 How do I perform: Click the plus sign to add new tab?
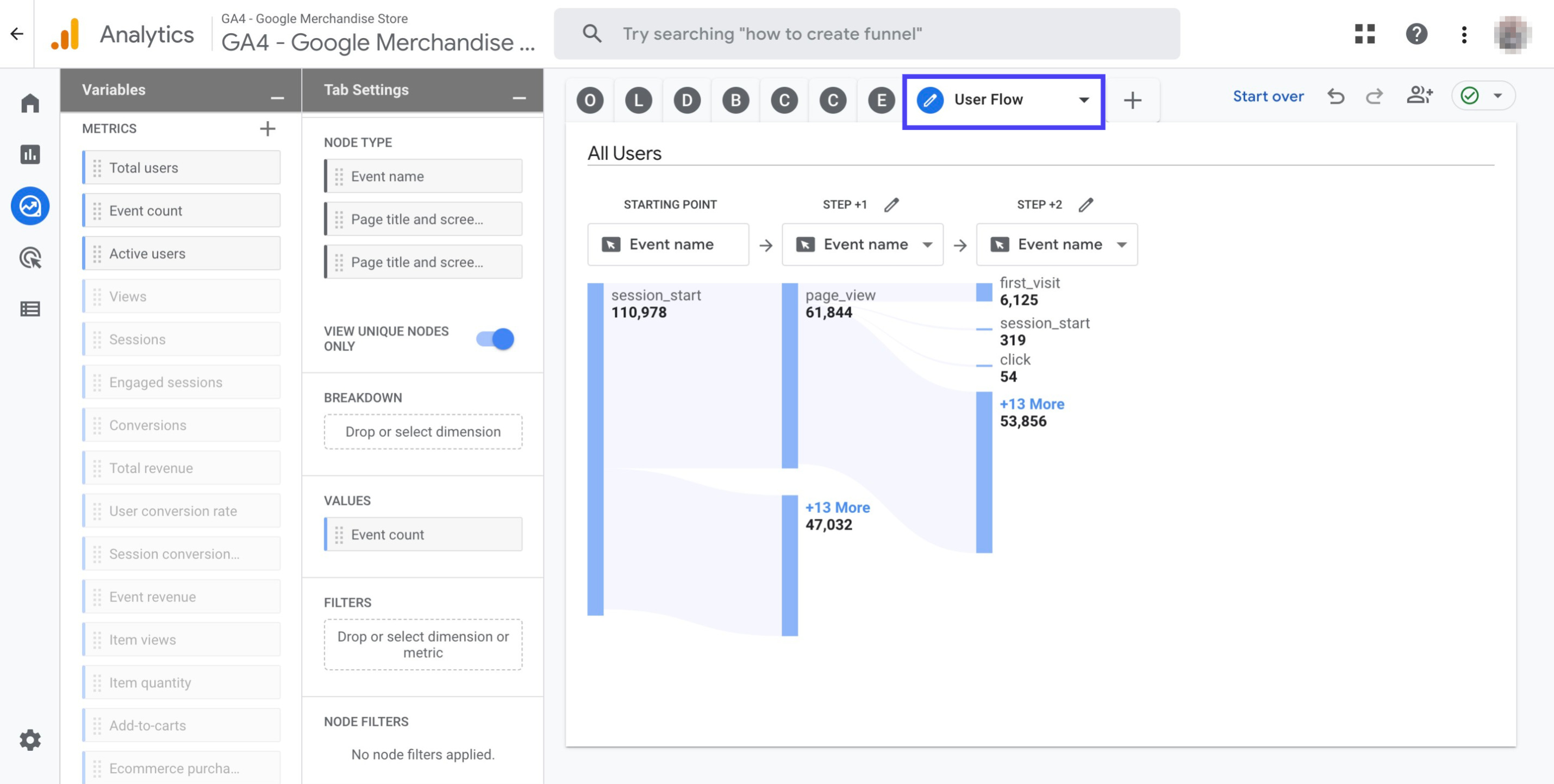click(x=1132, y=99)
